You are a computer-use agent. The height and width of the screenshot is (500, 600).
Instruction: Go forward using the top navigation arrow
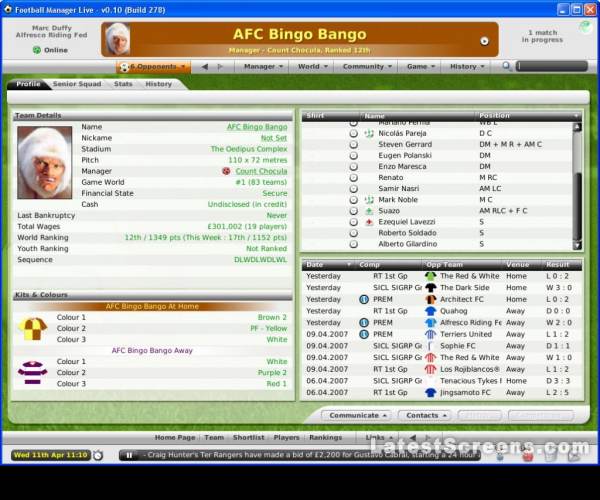point(220,67)
